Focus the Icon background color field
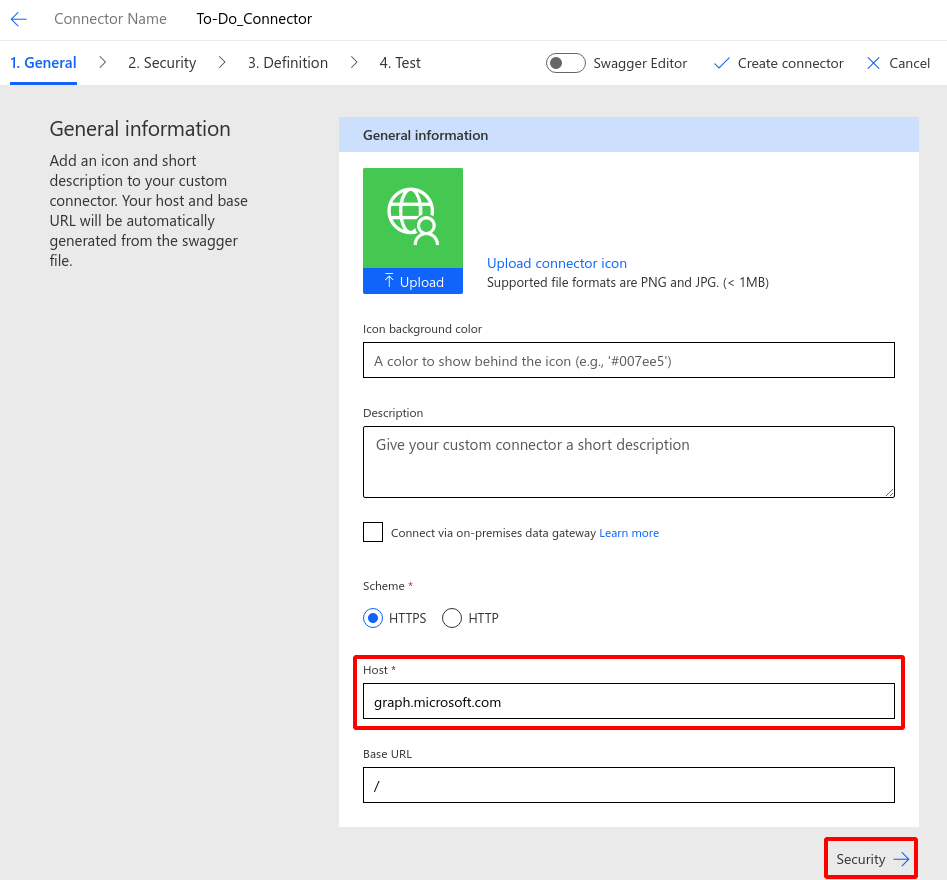947x880 pixels. 629,361
